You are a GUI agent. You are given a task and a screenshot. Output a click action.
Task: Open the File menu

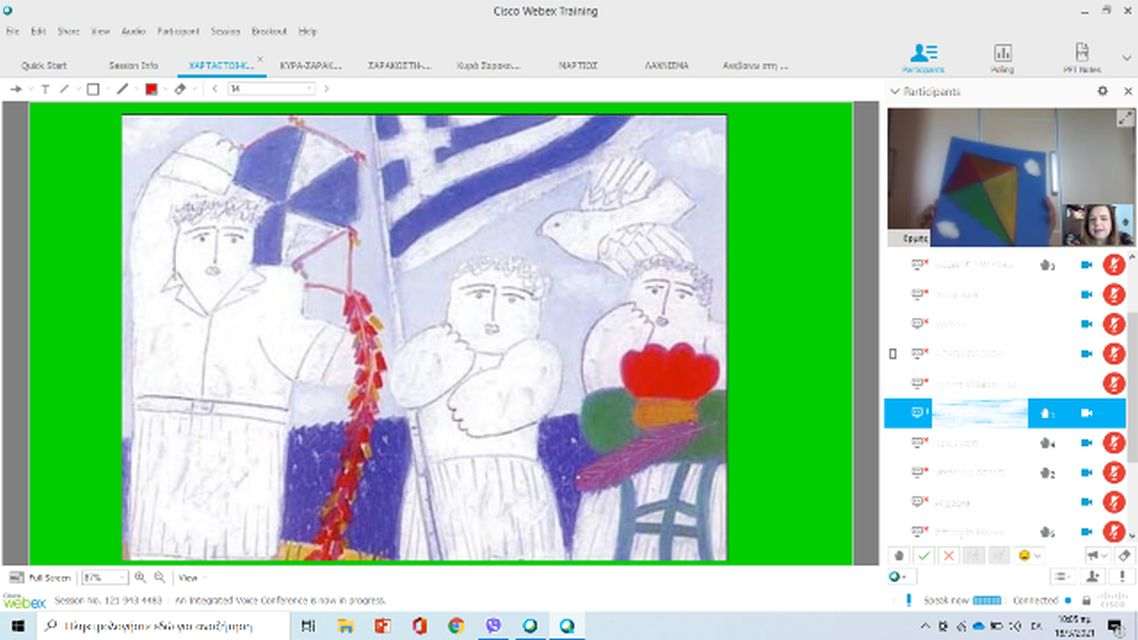12,31
